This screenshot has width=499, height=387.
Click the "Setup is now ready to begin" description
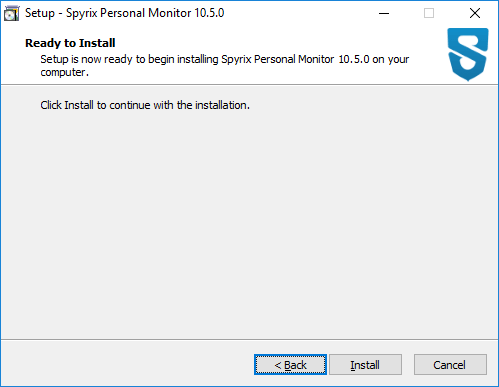point(224,66)
